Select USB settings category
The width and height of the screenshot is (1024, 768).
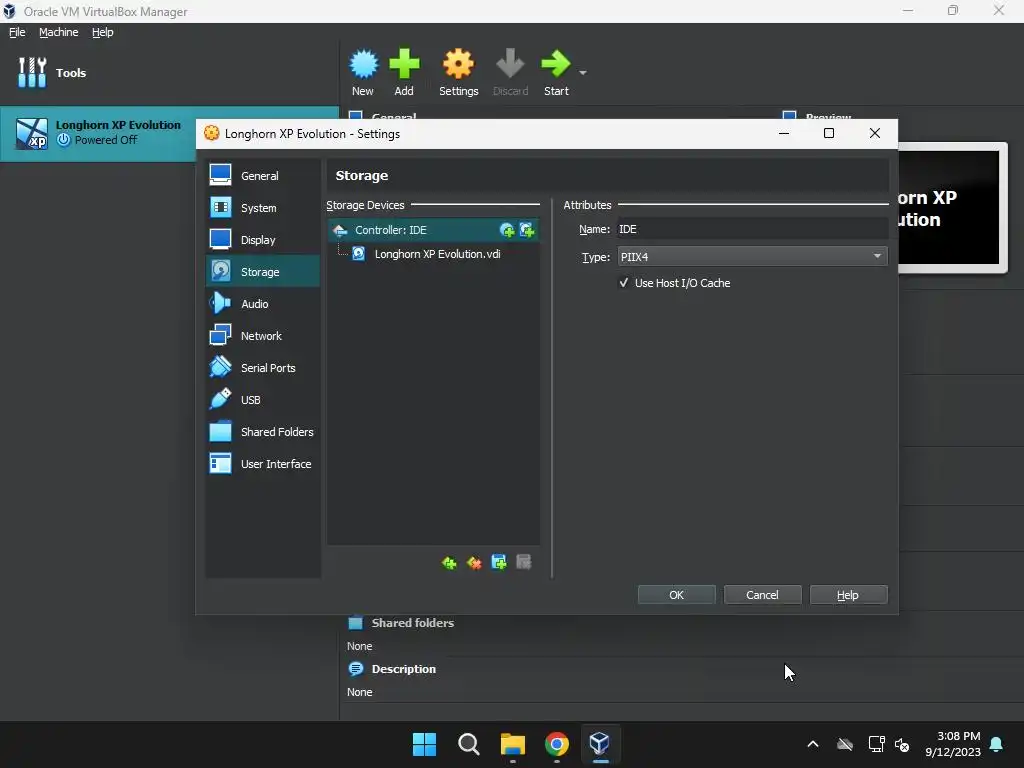[263, 400]
